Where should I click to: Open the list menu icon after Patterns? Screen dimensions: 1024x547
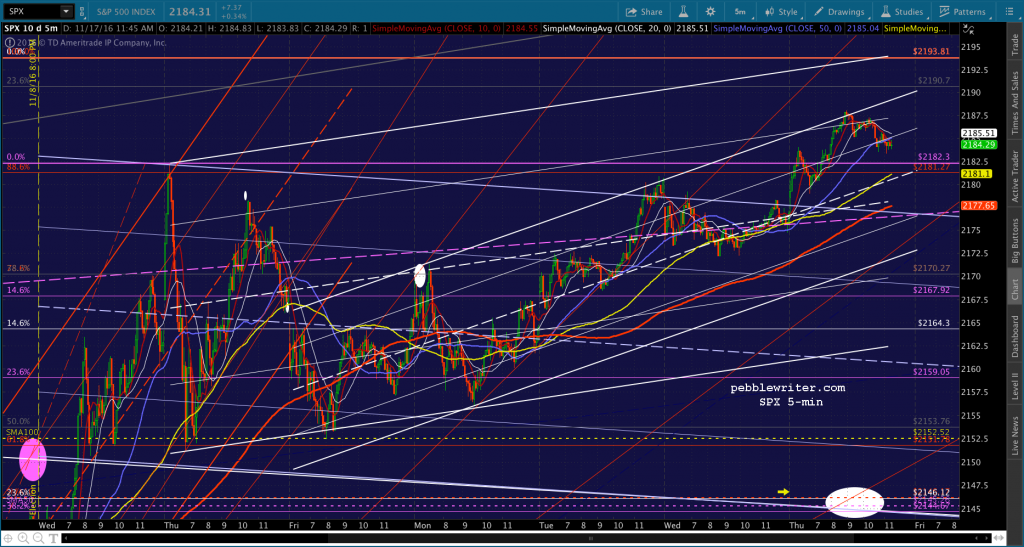pyautogui.click(x=1010, y=12)
